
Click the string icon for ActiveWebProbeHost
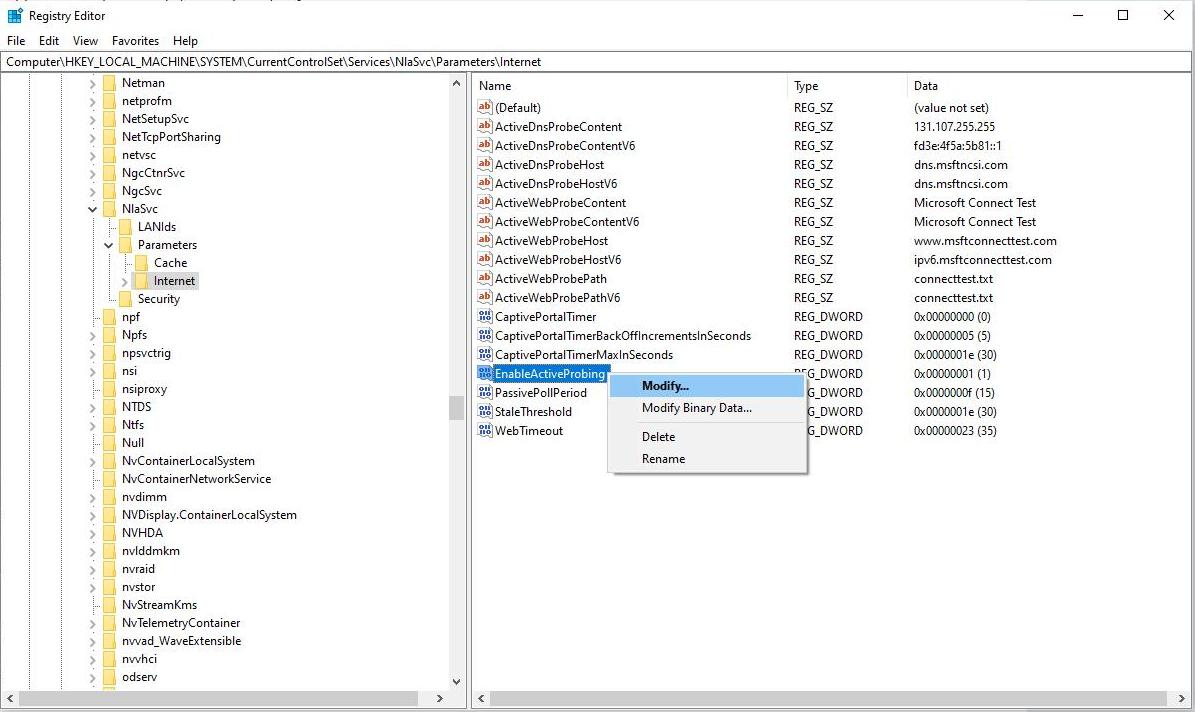tap(485, 241)
